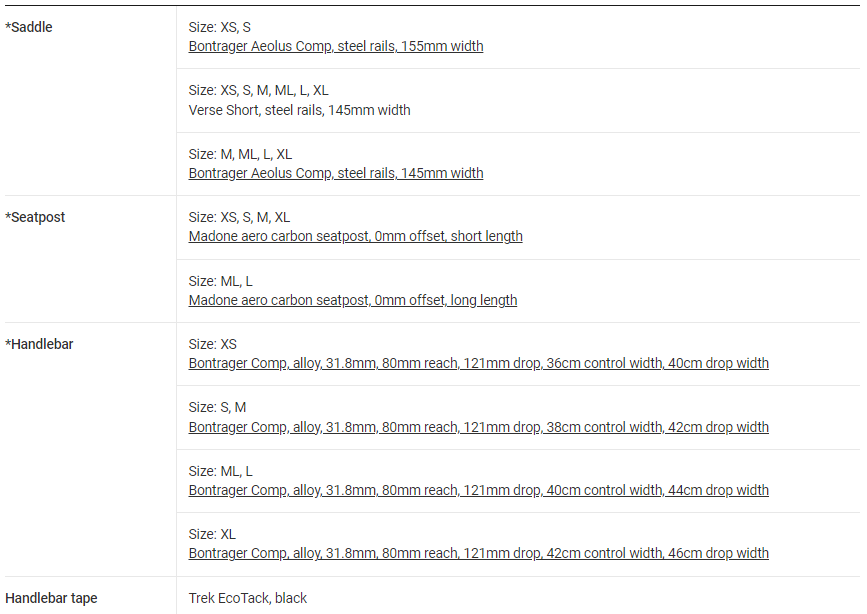Open Bontrager Comp 42cm control width handlebar link

[x=478, y=553]
